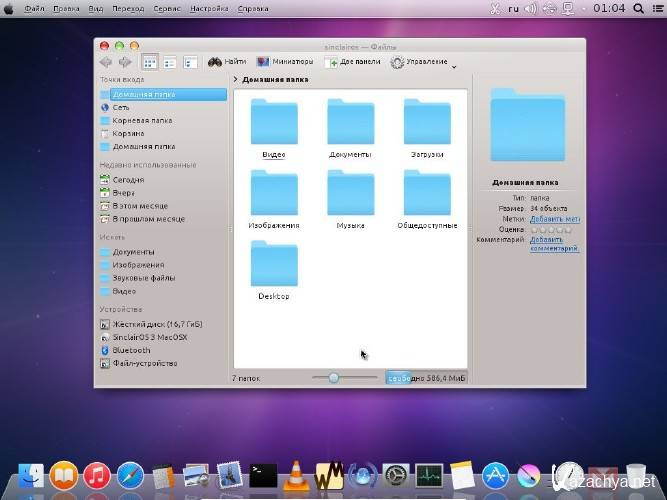667x500 pixels.
Task: Click the Добавить метки link
Action: tap(554, 218)
